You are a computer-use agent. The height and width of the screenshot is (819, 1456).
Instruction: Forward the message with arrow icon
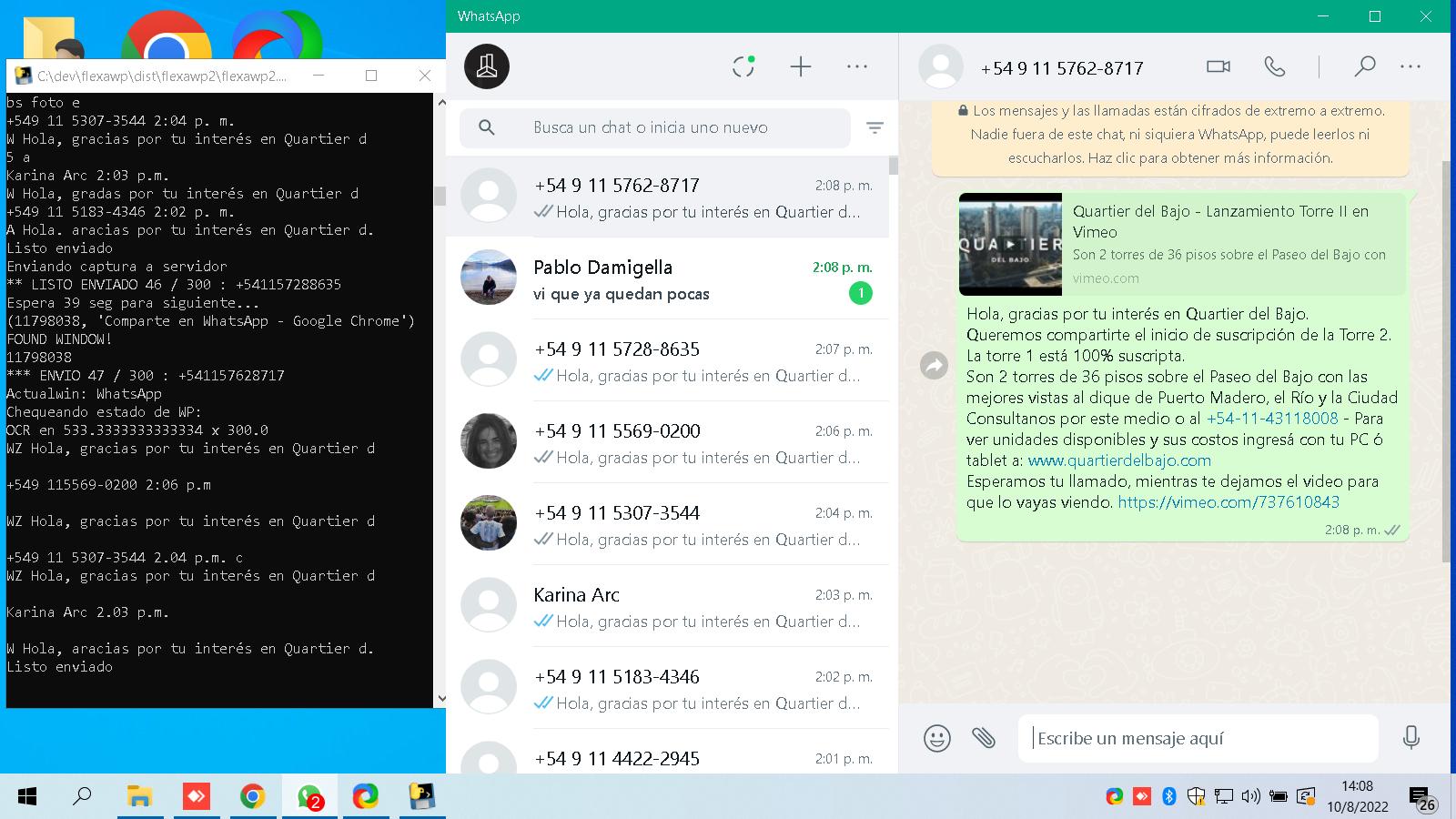coord(935,366)
